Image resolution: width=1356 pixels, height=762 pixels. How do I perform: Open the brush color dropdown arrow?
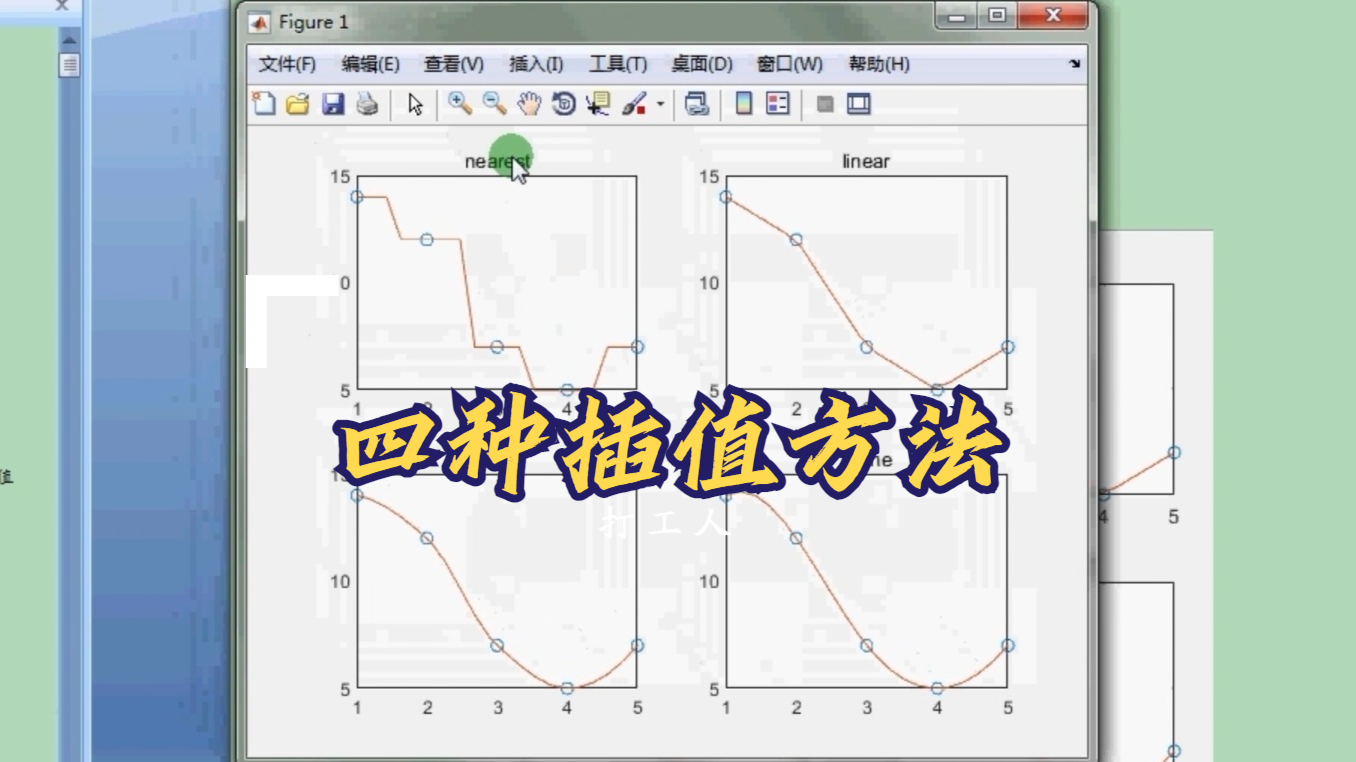pos(661,105)
